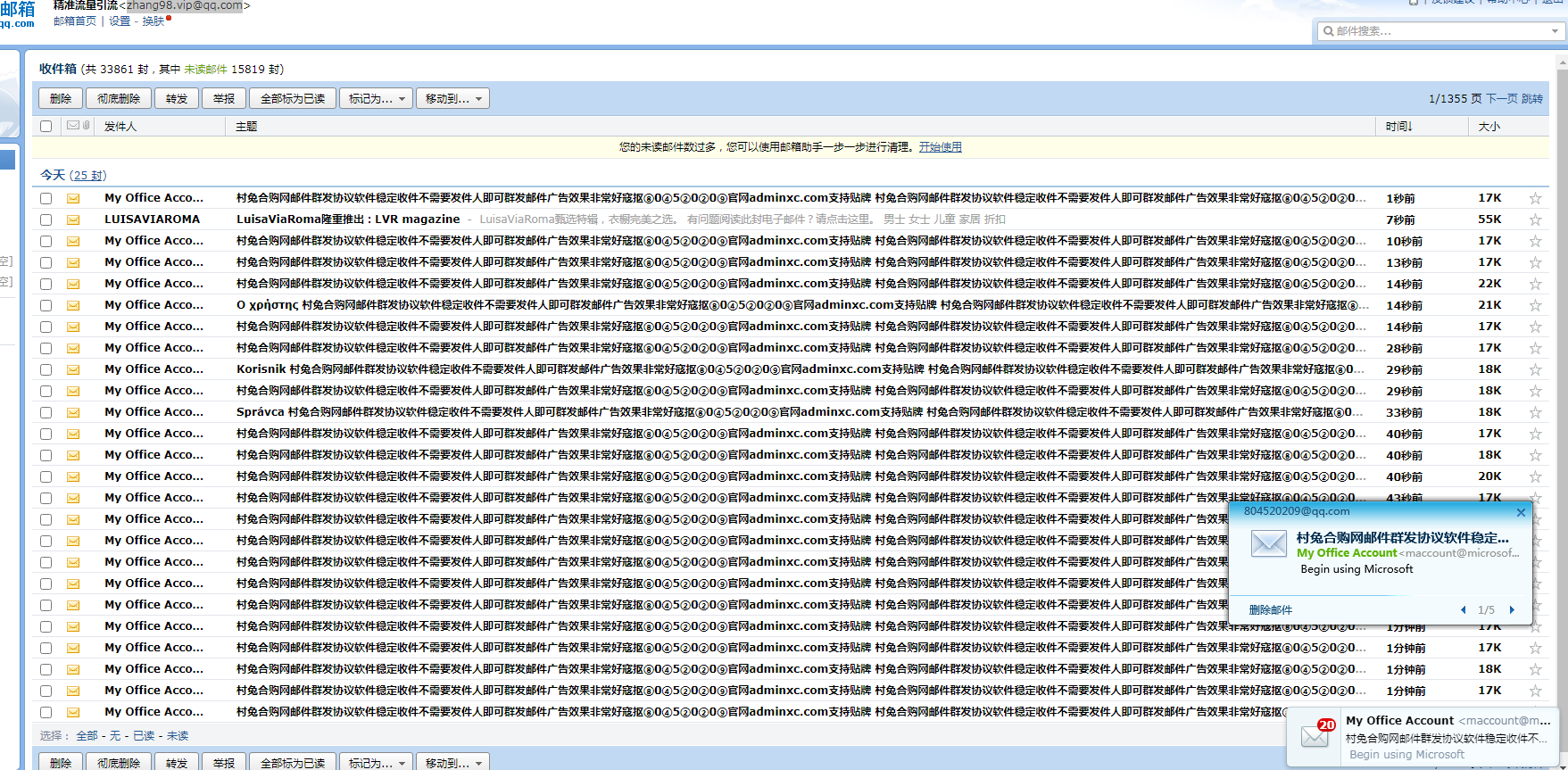Check the first email received 1秒前
This screenshot has height=770, width=1568.
click(x=46, y=198)
